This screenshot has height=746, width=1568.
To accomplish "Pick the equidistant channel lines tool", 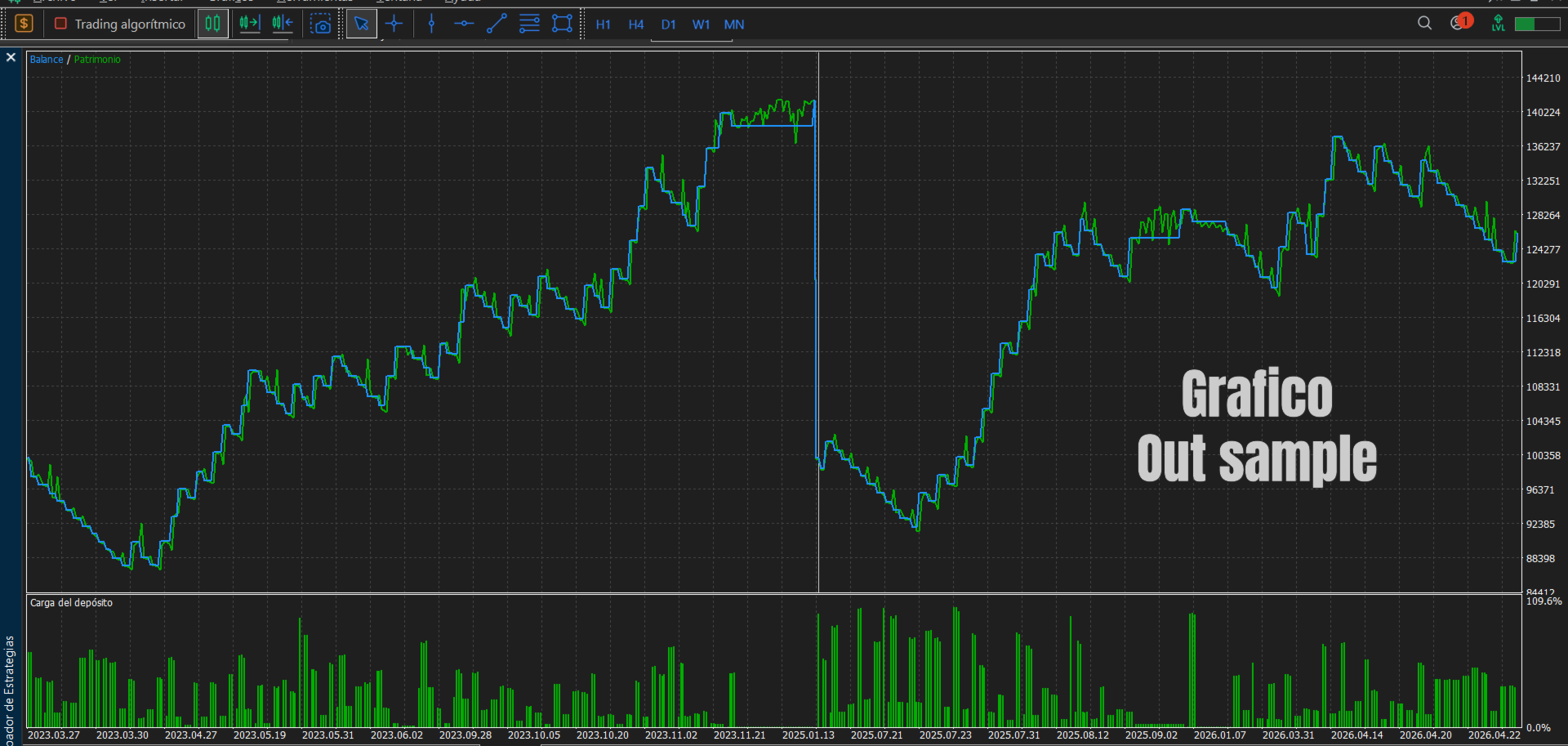I will tap(529, 24).
